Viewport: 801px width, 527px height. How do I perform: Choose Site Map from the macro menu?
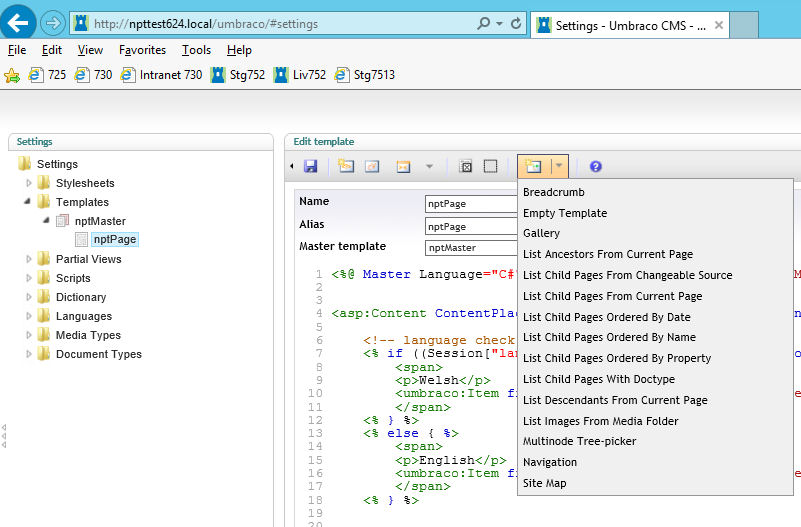coord(545,483)
